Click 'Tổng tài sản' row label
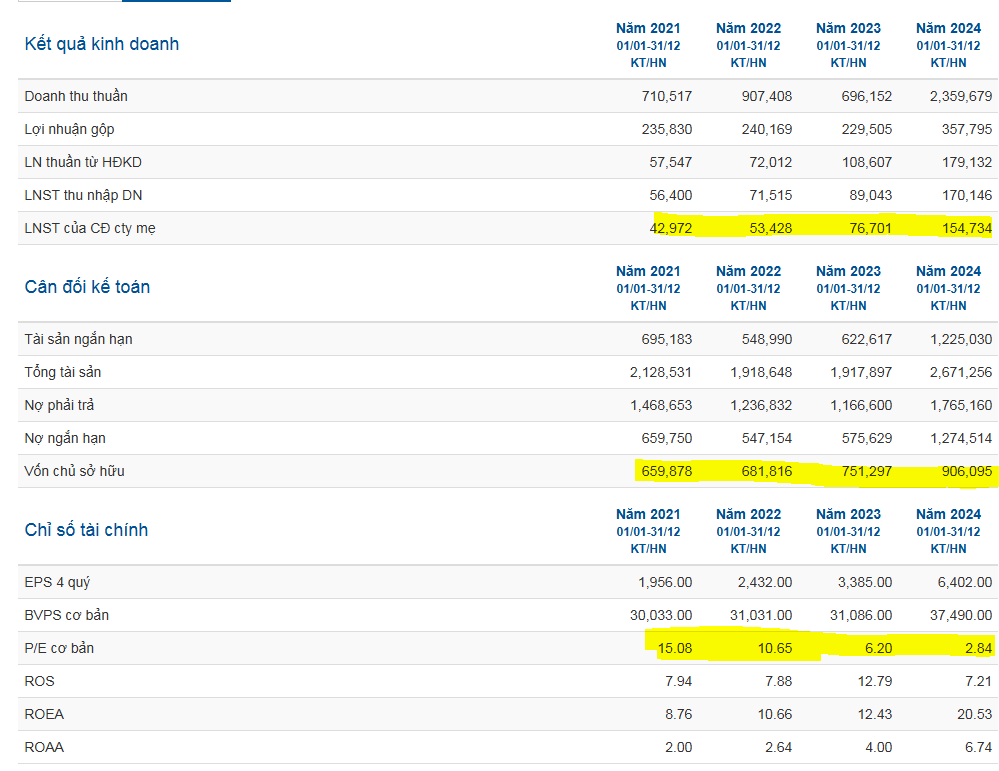Image resolution: width=999 pixels, height=771 pixels. [x=62, y=372]
